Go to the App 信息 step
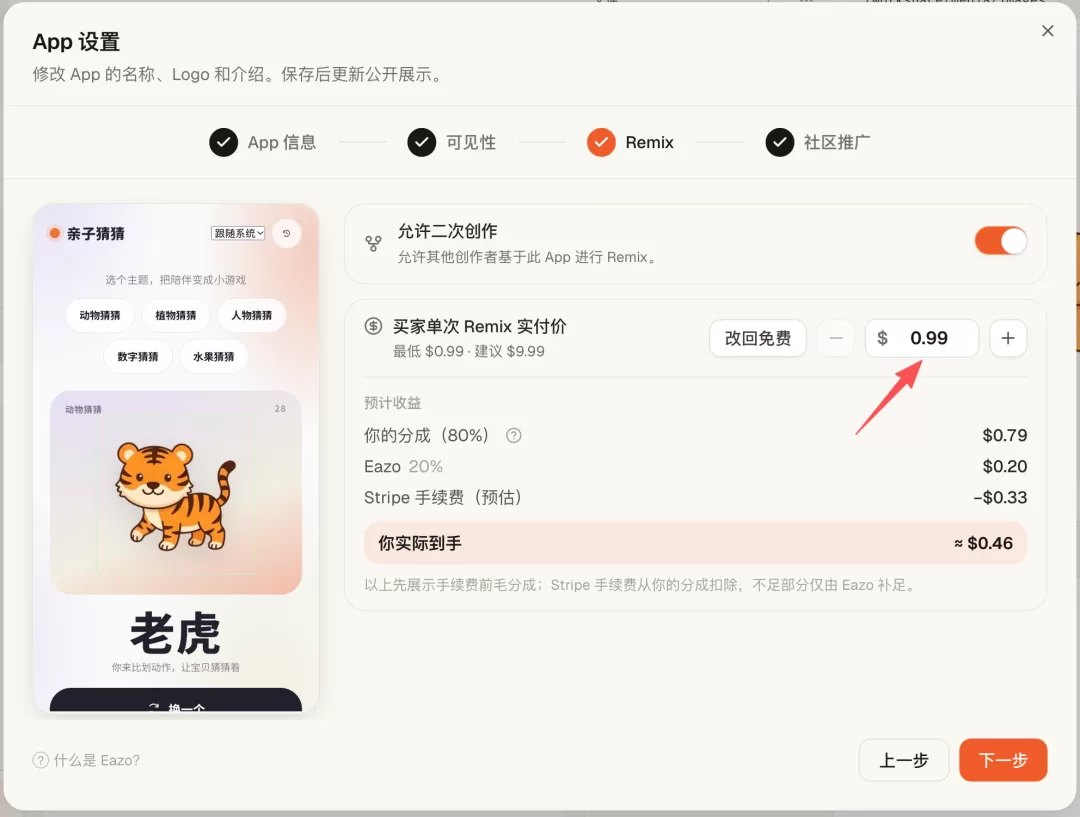The width and height of the screenshot is (1080, 817). point(262,143)
